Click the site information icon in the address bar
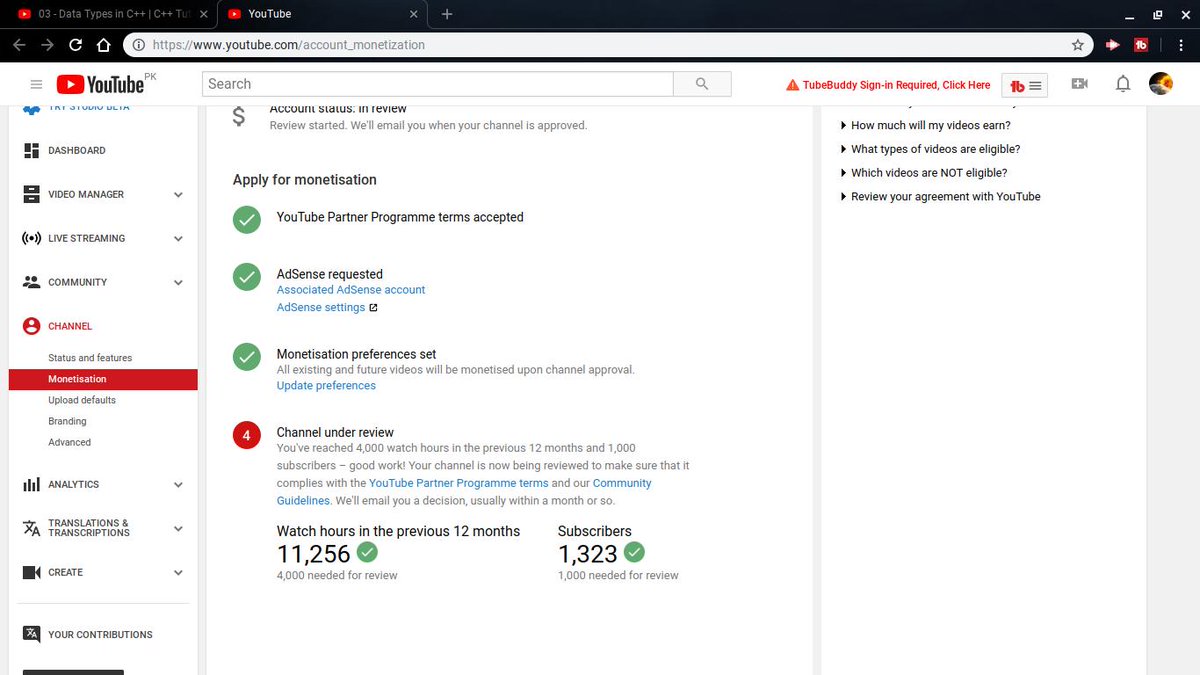The width and height of the screenshot is (1200, 675). (138, 45)
